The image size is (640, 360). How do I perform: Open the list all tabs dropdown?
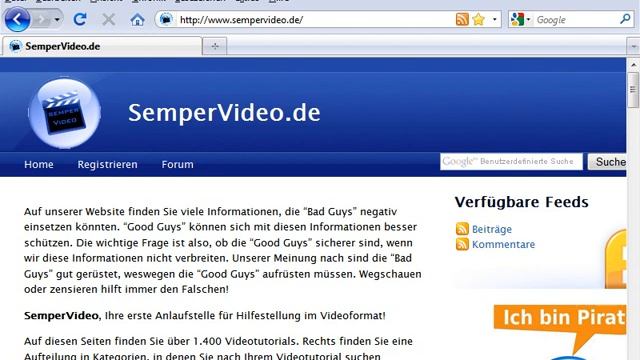(x=633, y=47)
